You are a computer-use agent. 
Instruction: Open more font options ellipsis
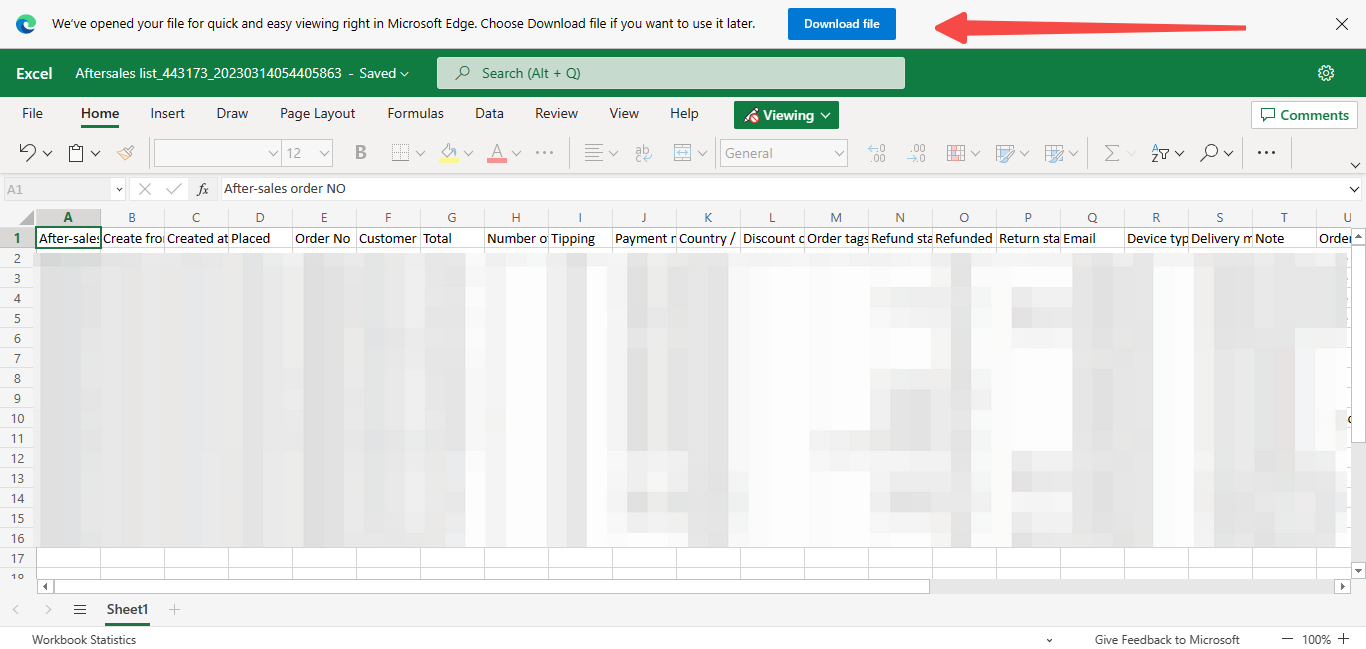pyautogui.click(x=545, y=153)
